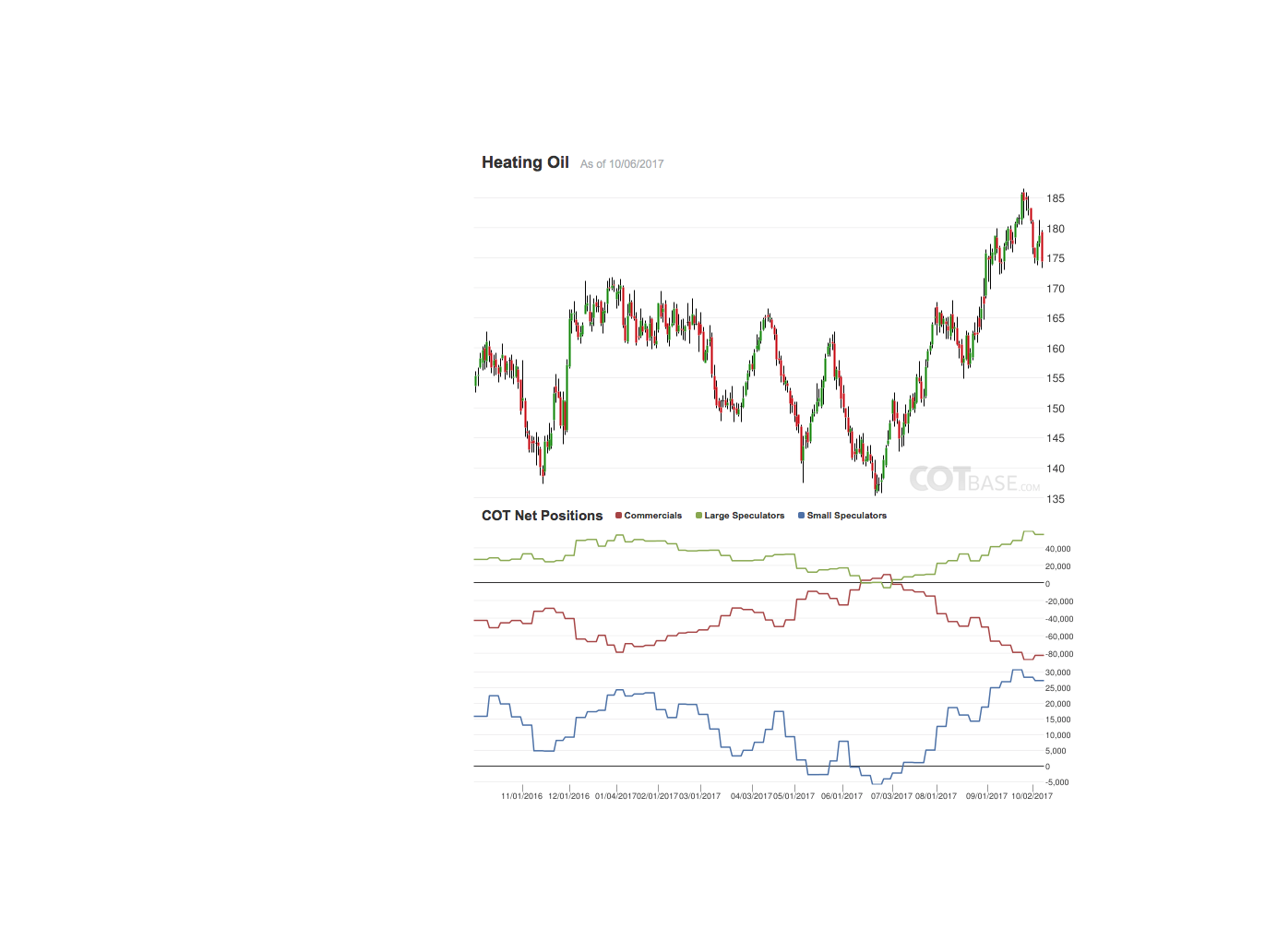Click the Heating Oil chart title

524,161
